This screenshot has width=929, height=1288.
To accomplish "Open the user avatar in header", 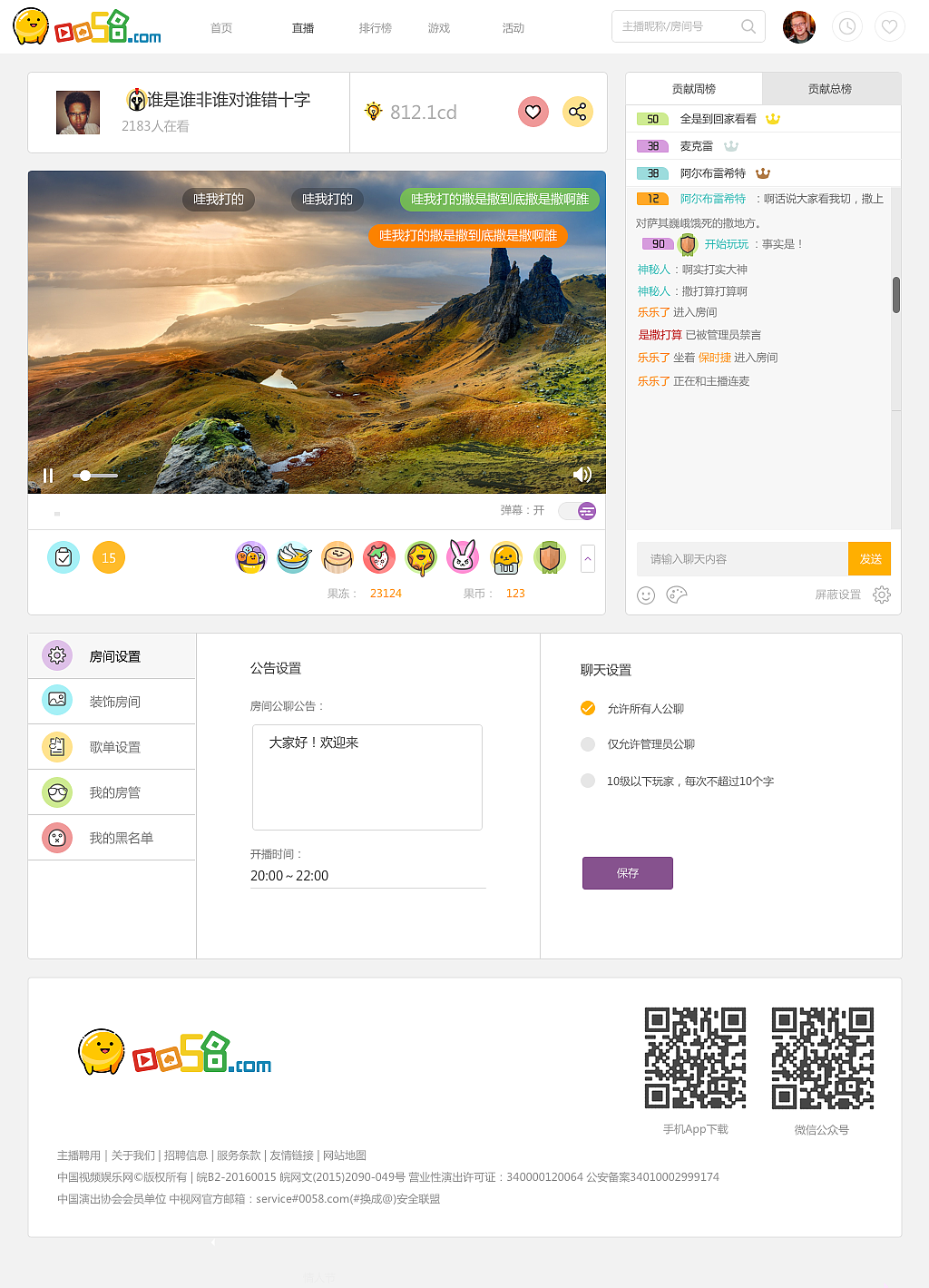I will click(x=799, y=27).
